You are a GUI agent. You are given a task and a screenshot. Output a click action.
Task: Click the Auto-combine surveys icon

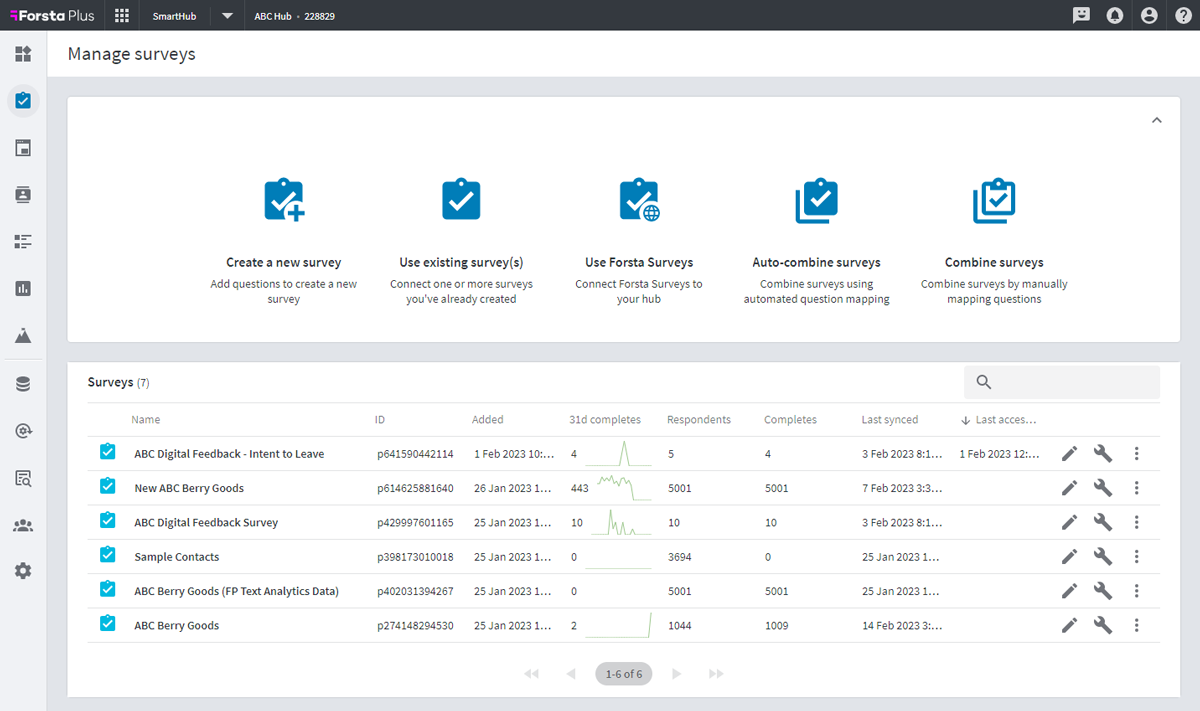816,201
